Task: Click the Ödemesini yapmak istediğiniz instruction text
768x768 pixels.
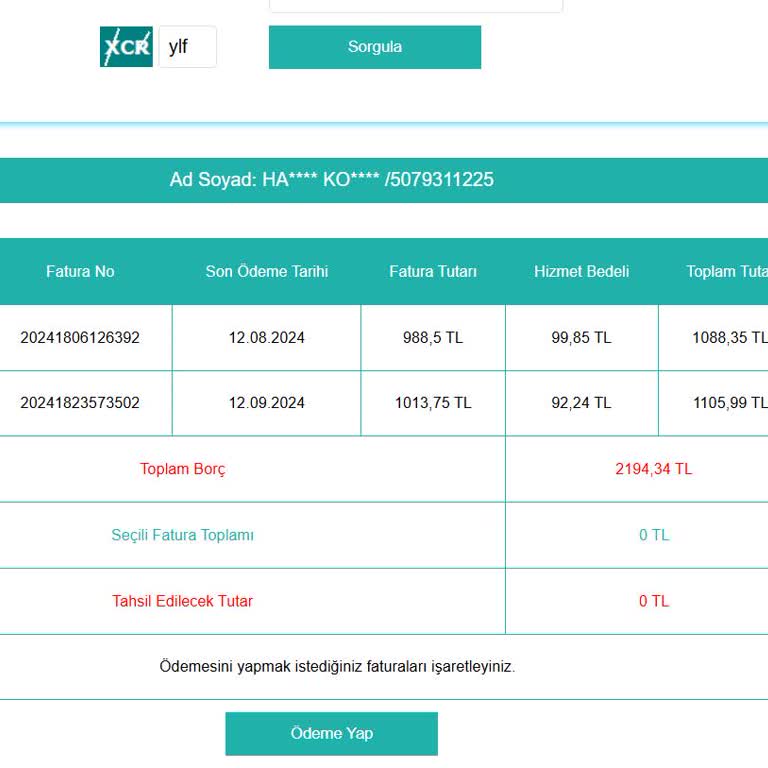Action: click(337, 667)
